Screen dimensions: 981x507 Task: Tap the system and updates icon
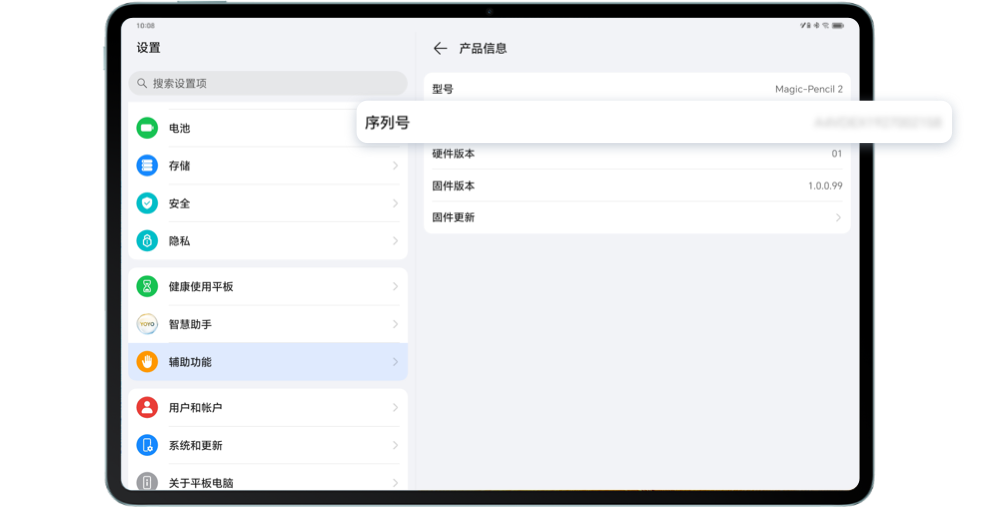pos(147,445)
